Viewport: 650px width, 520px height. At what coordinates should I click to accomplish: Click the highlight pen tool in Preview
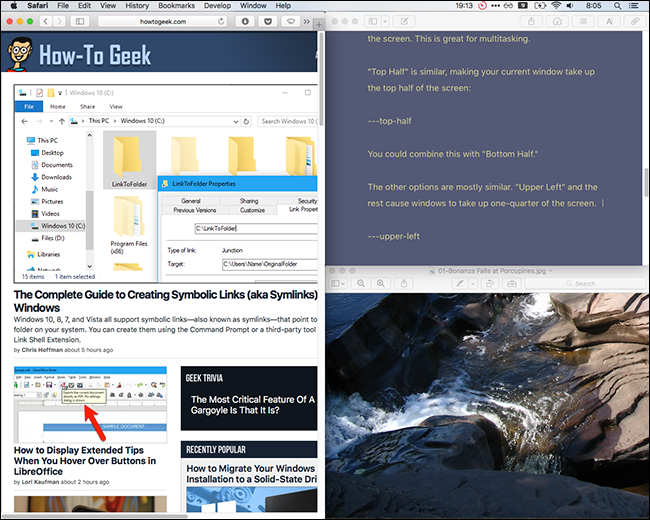coord(460,283)
